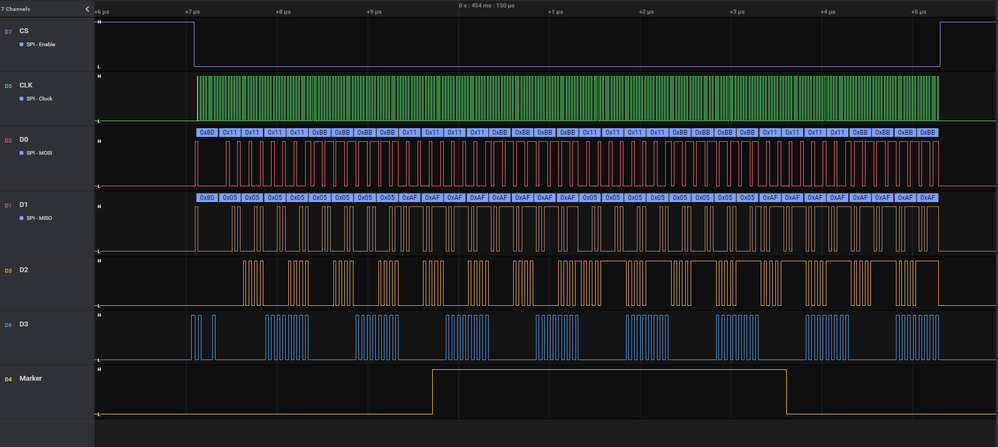This screenshot has width=998, height=447.
Task: Select the 0x80 bubble on the MOSI row
Action: pyautogui.click(x=207, y=132)
